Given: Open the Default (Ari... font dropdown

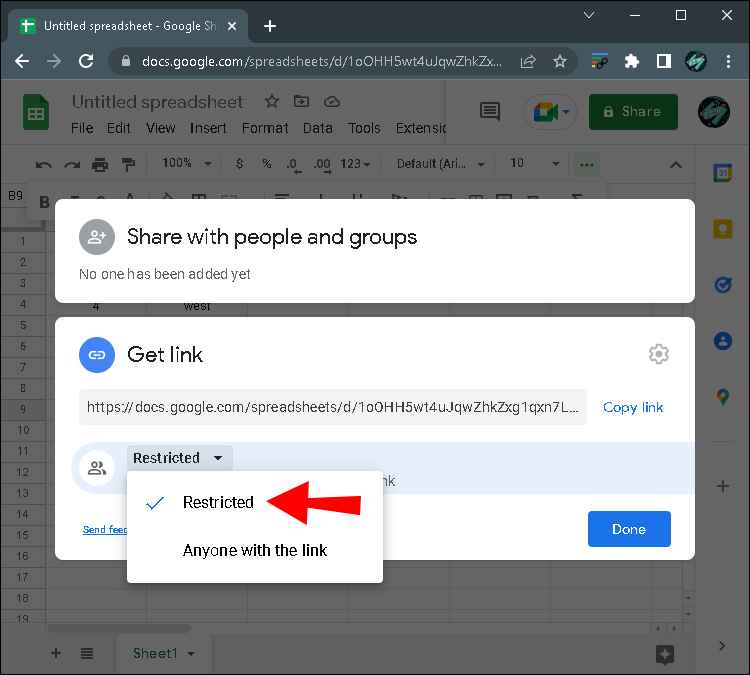Looking at the screenshot, I should [441, 164].
